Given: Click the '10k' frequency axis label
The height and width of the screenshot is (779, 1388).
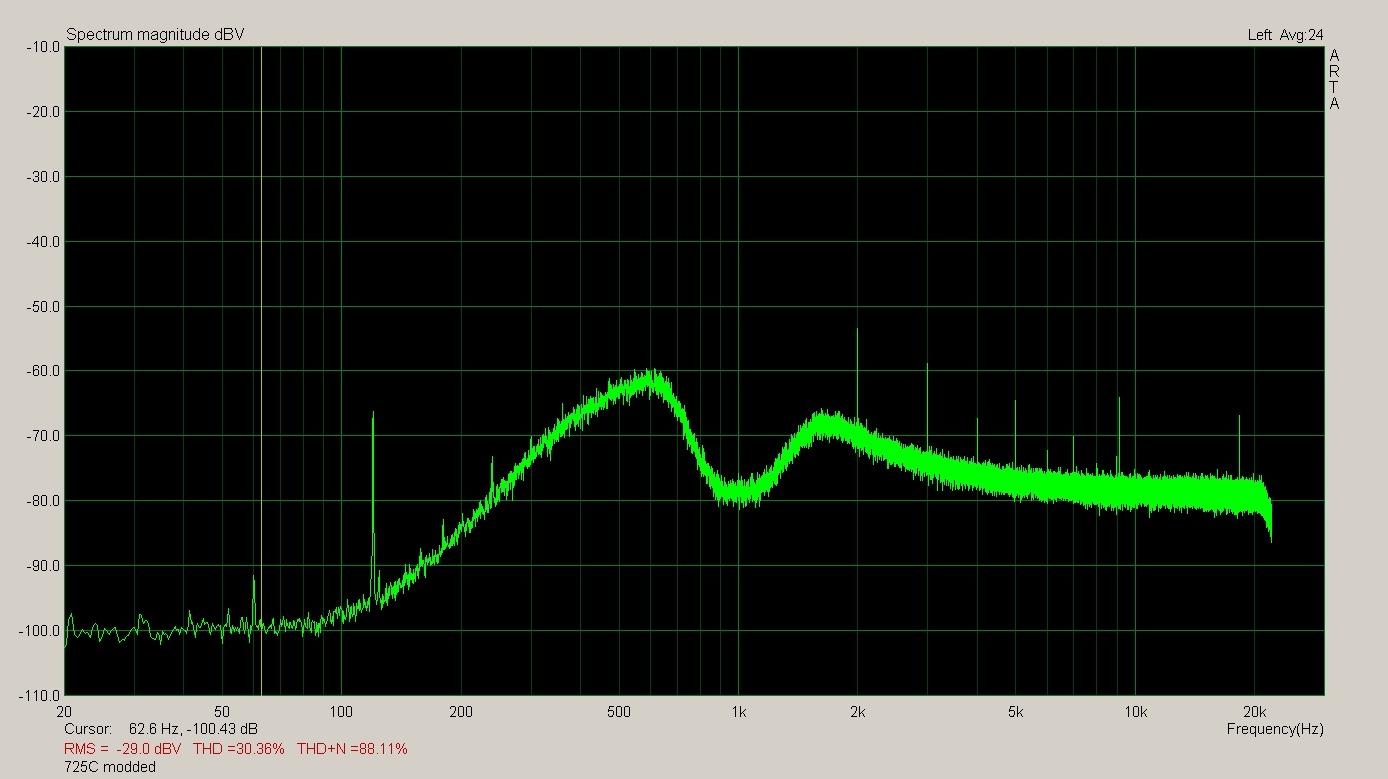Looking at the screenshot, I should tap(1135, 712).
